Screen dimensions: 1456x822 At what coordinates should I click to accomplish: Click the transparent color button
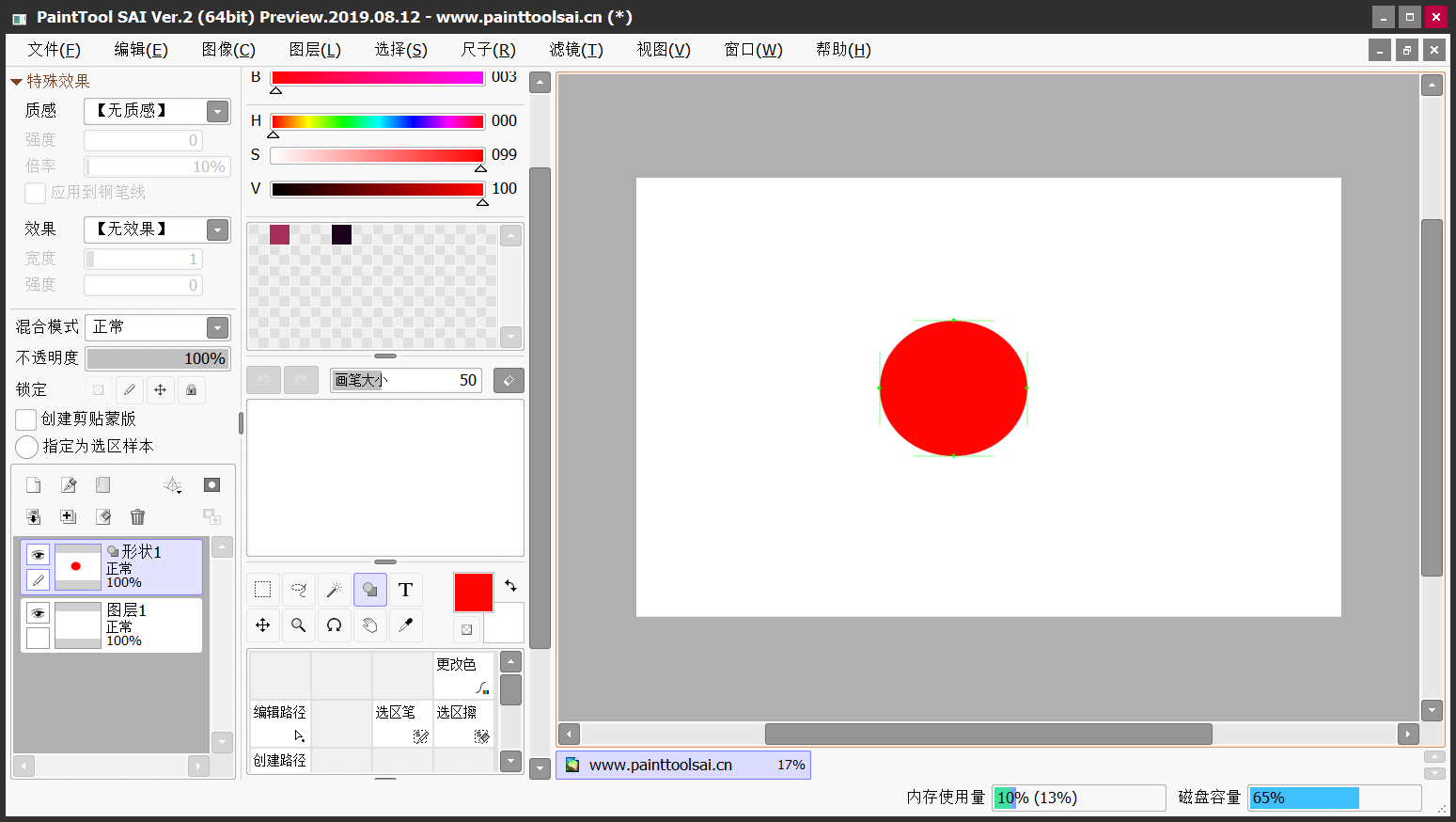pos(466,629)
